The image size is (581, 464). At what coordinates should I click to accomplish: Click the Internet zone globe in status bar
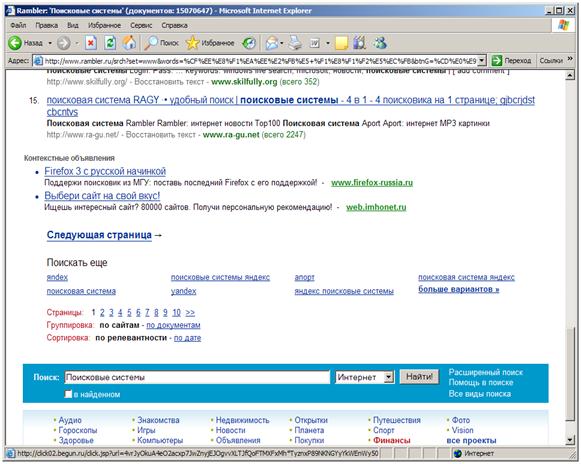(458, 453)
